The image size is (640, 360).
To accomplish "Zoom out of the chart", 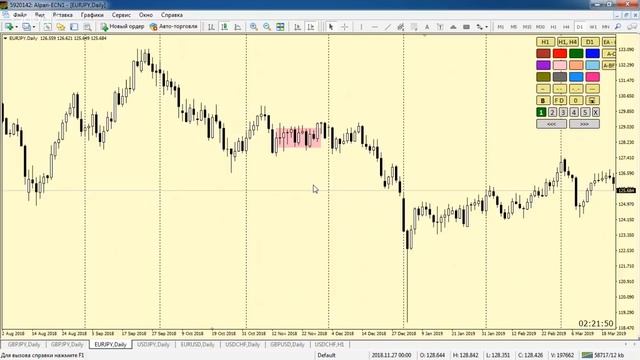I will pos(267,27).
